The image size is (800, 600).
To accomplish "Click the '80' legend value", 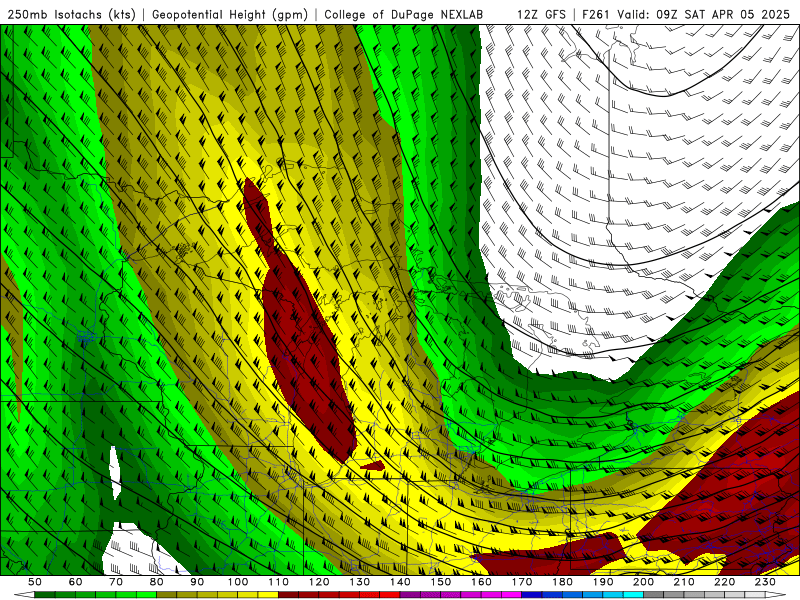I will click(157, 582).
